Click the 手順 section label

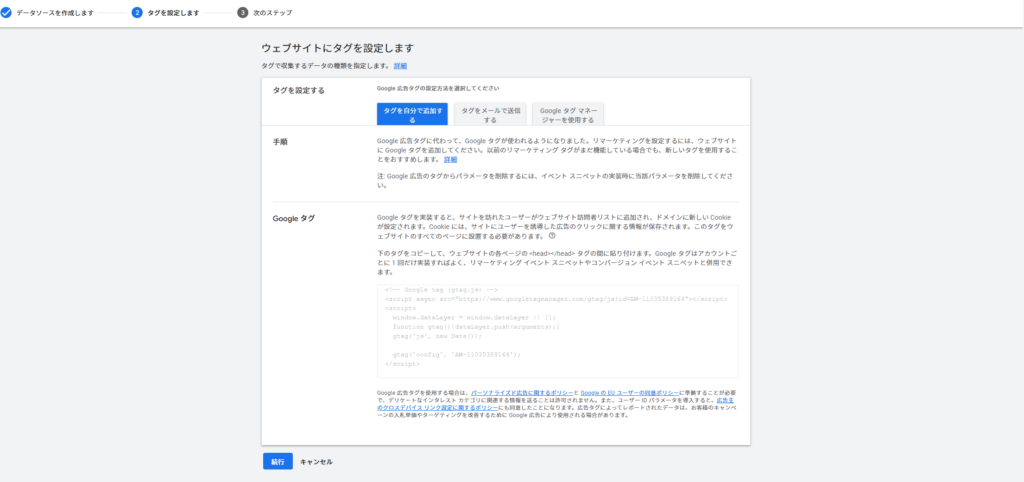tap(280, 140)
